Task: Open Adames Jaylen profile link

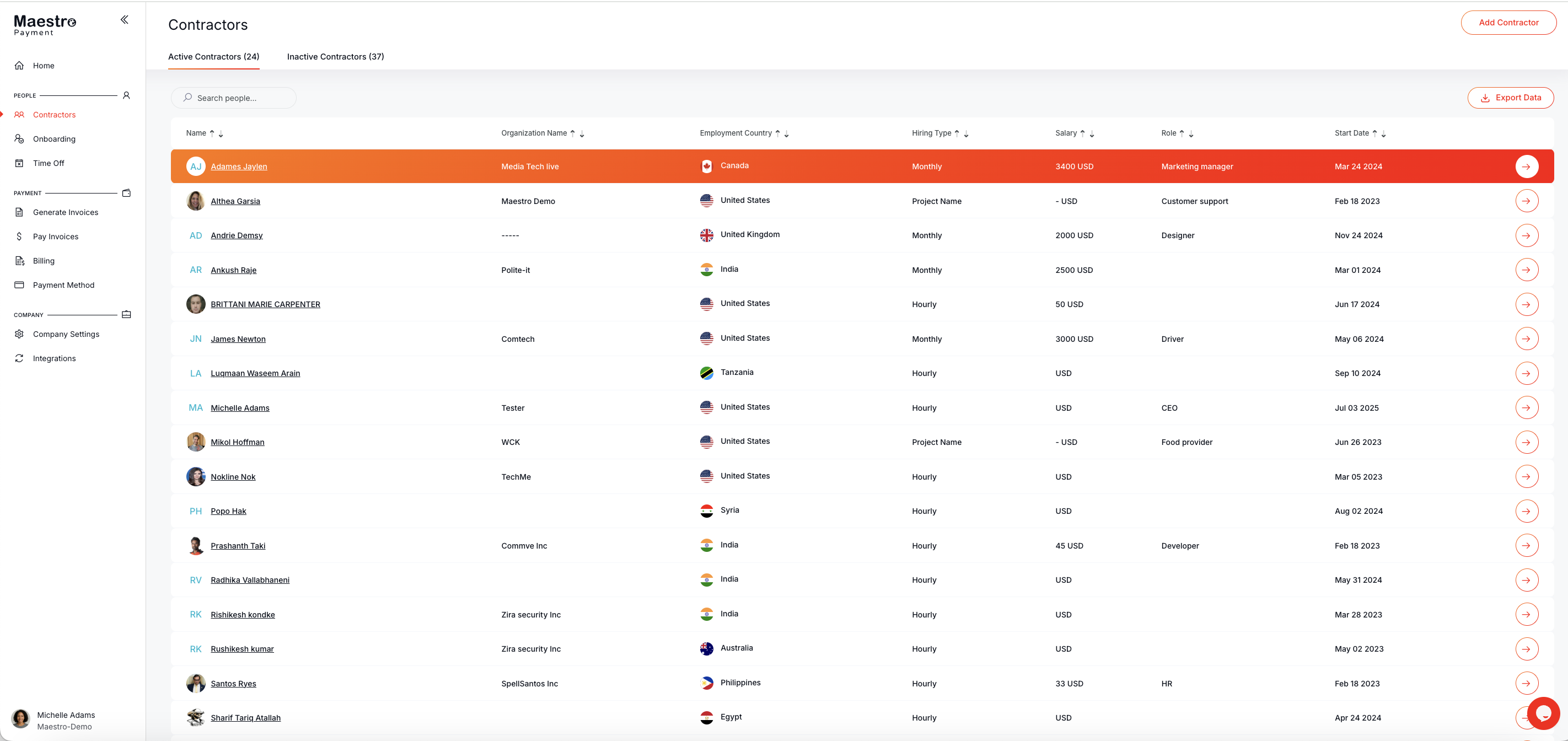Action: pos(239,166)
